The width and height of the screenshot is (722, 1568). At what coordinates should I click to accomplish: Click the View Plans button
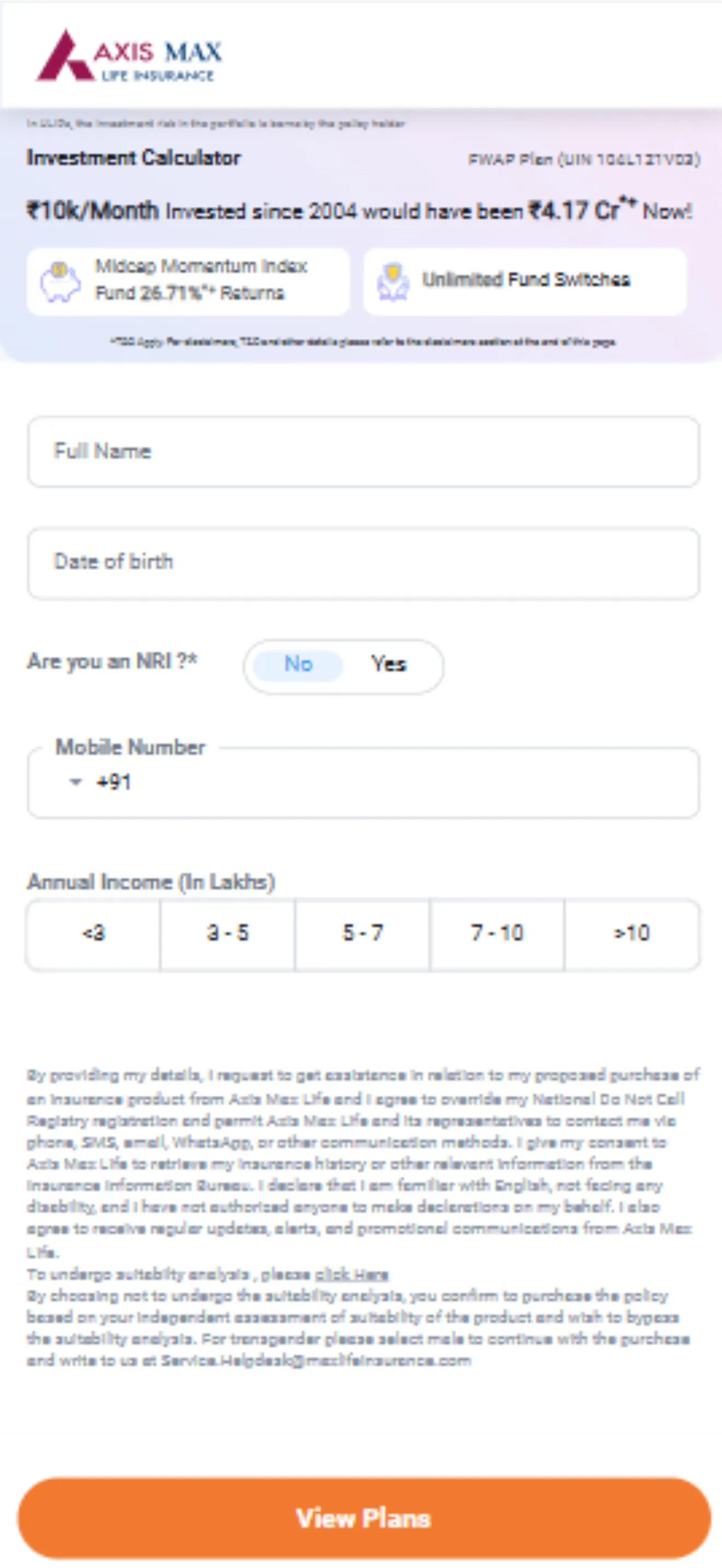pyautogui.click(x=361, y=1518)
